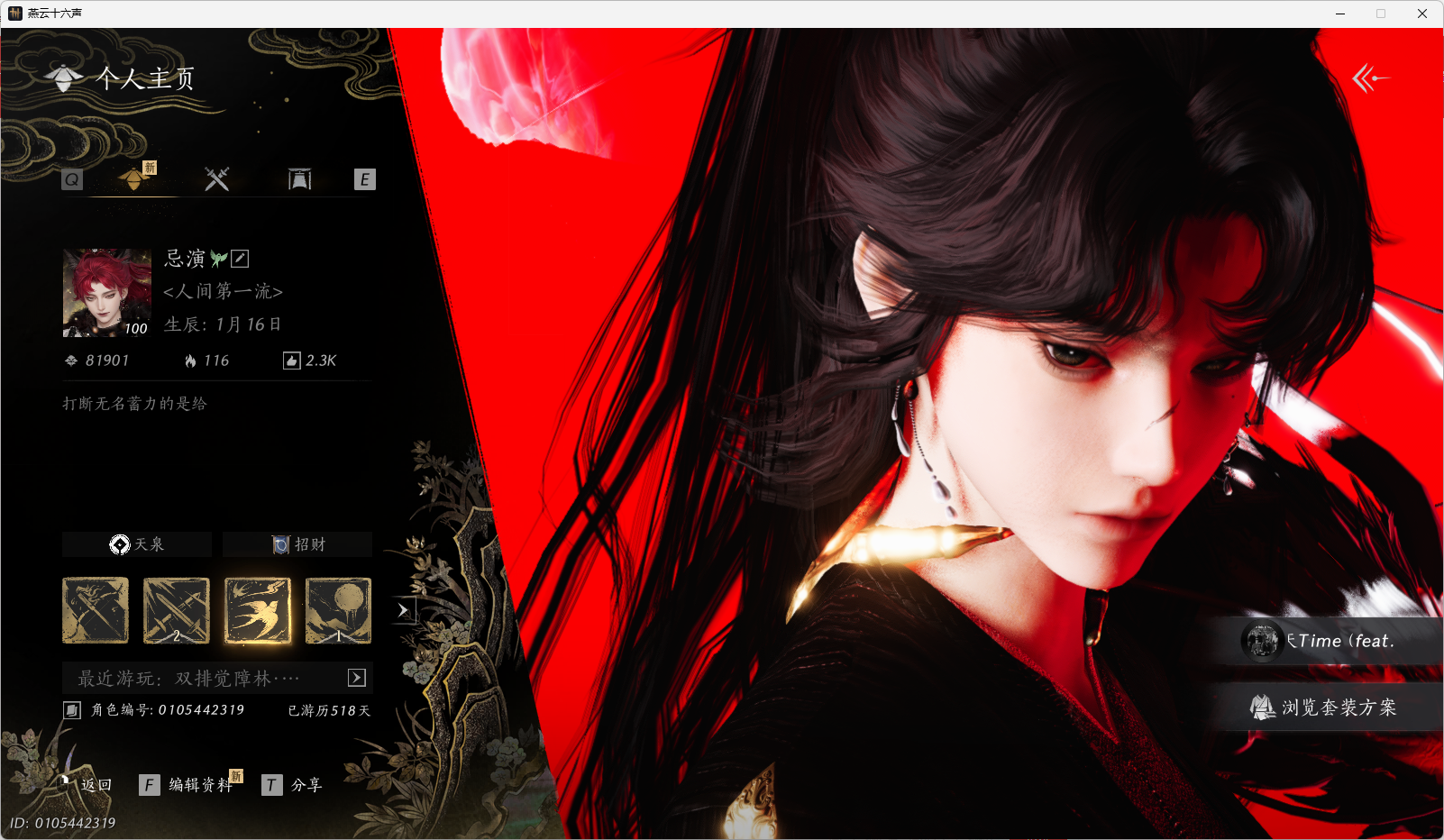Click the T key icon for sharing
This screenshot has height=840, width=1444.
271,785
